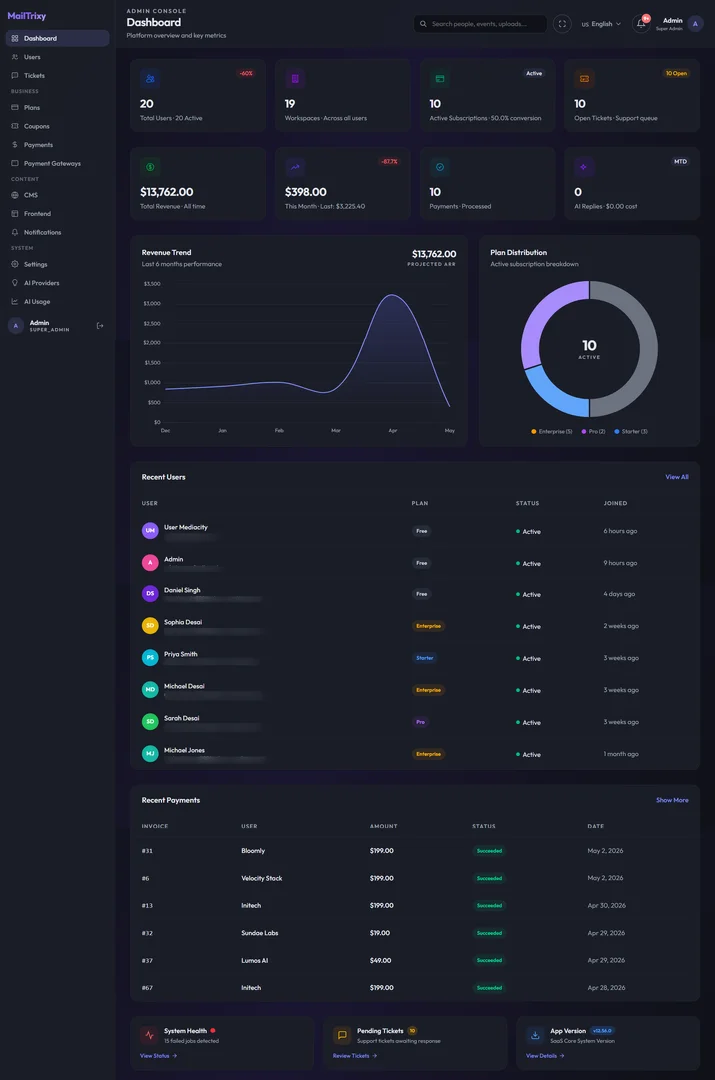Screen dimensions: 715x1080
Task: Open the Admin profile avatar menu
Action: coord(695,24)
